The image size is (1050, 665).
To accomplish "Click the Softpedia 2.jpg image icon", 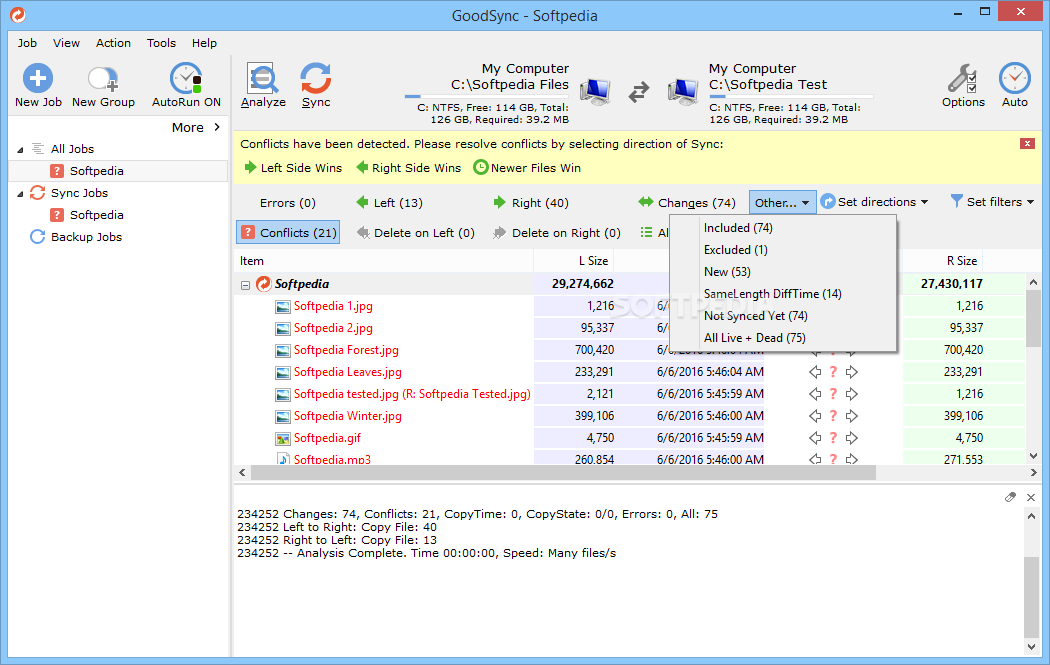I will click(x=283, y=329).
